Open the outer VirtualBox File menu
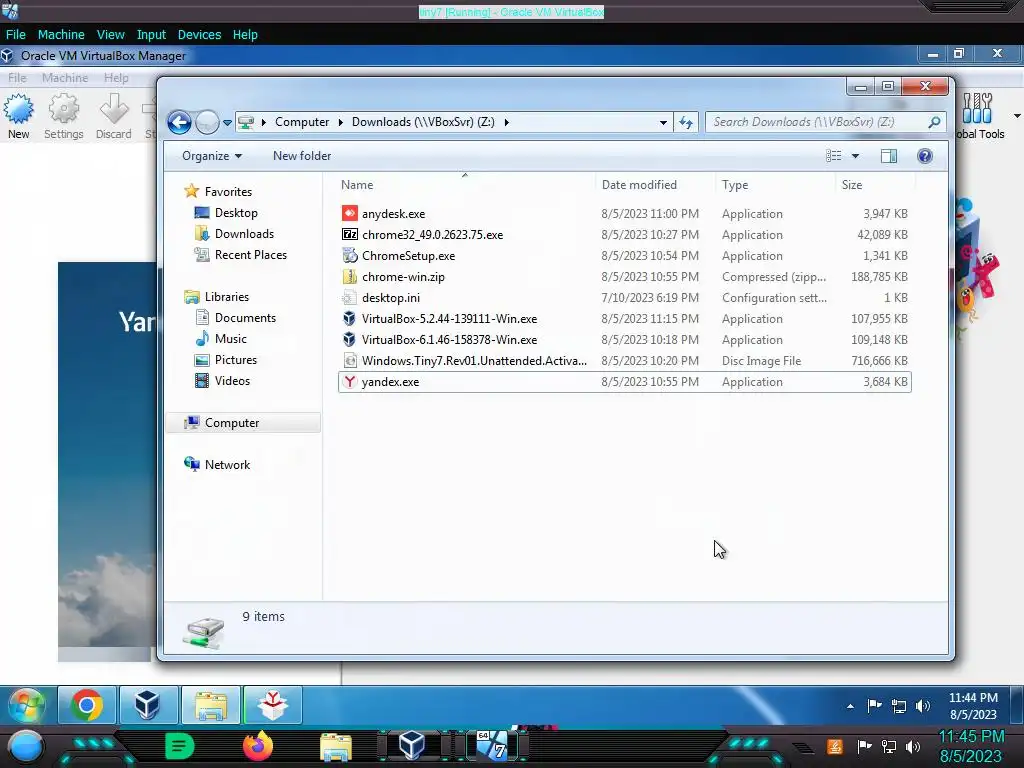 (x=16, y=35)
